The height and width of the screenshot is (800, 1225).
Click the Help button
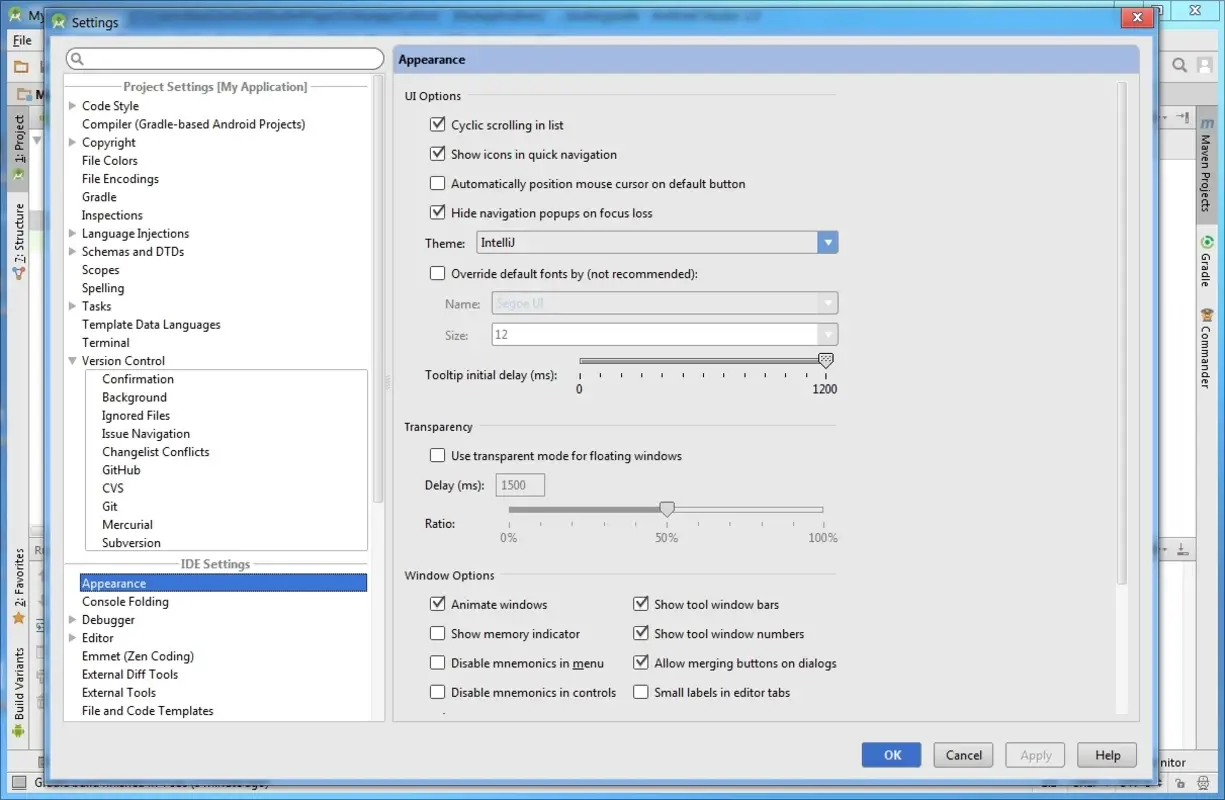[x=1106, y=755]
